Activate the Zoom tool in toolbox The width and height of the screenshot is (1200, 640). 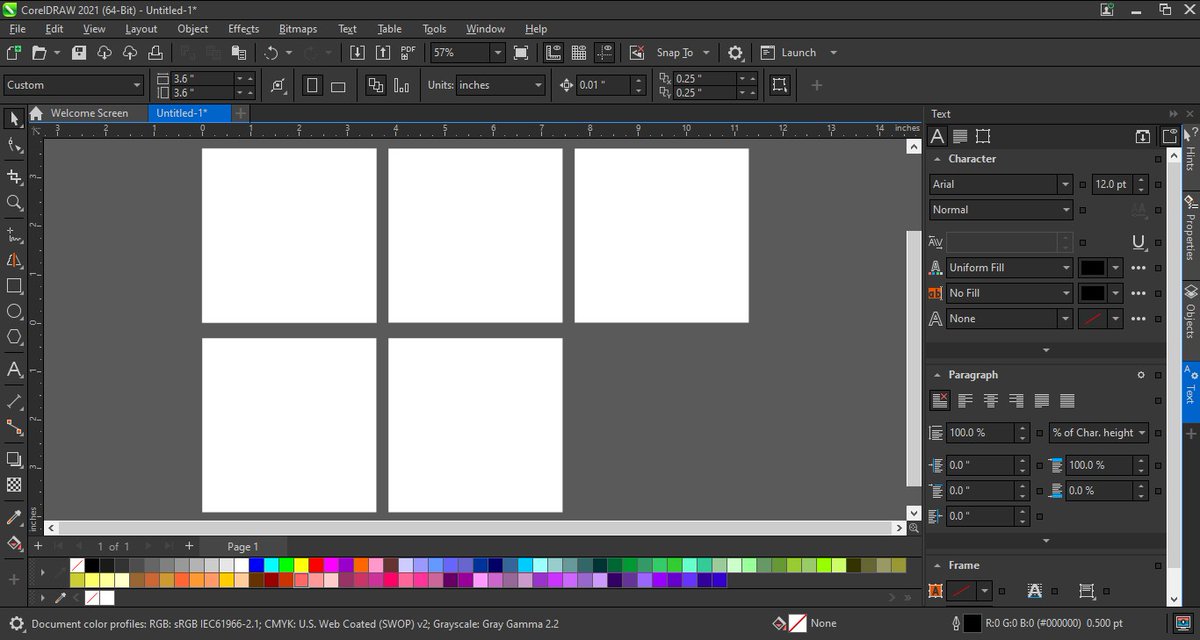(x=14, y=203)
